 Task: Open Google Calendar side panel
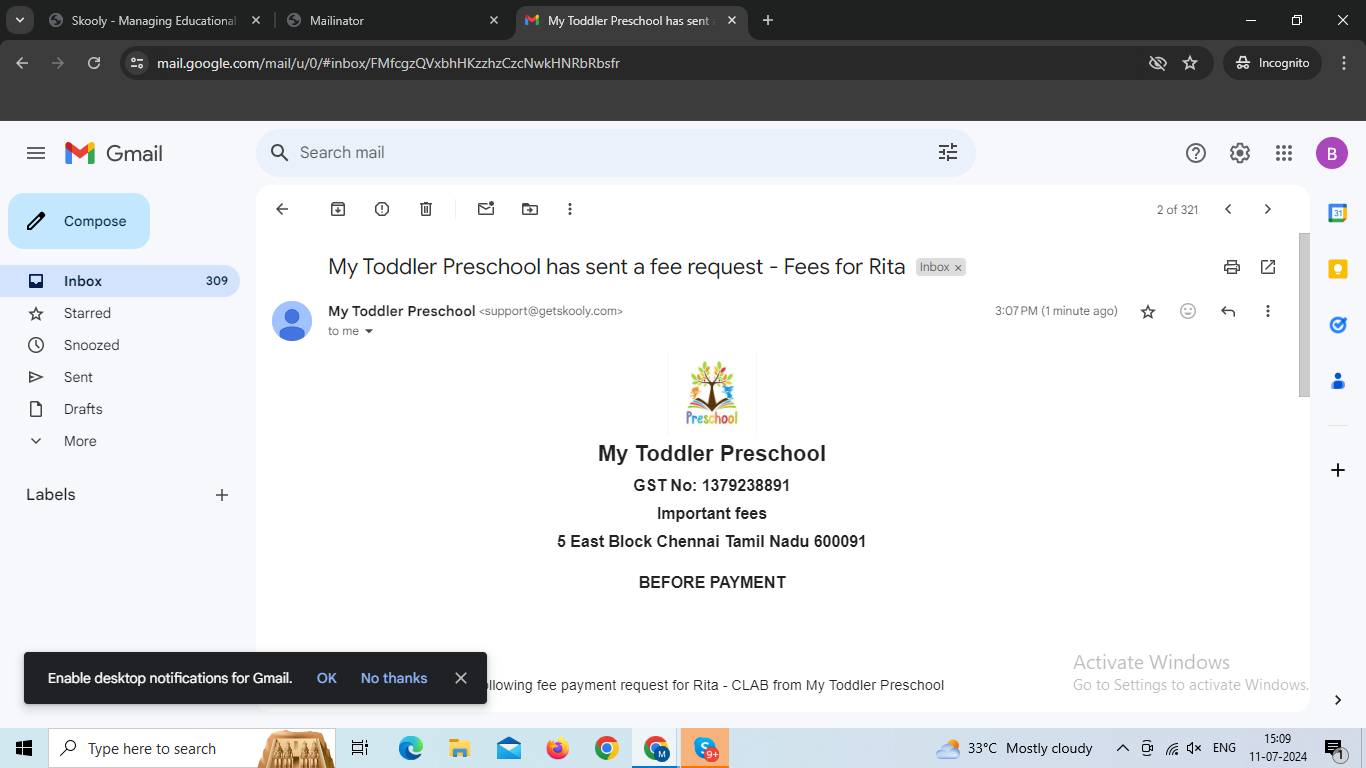pyautogui.click(x=1338, y=213)
